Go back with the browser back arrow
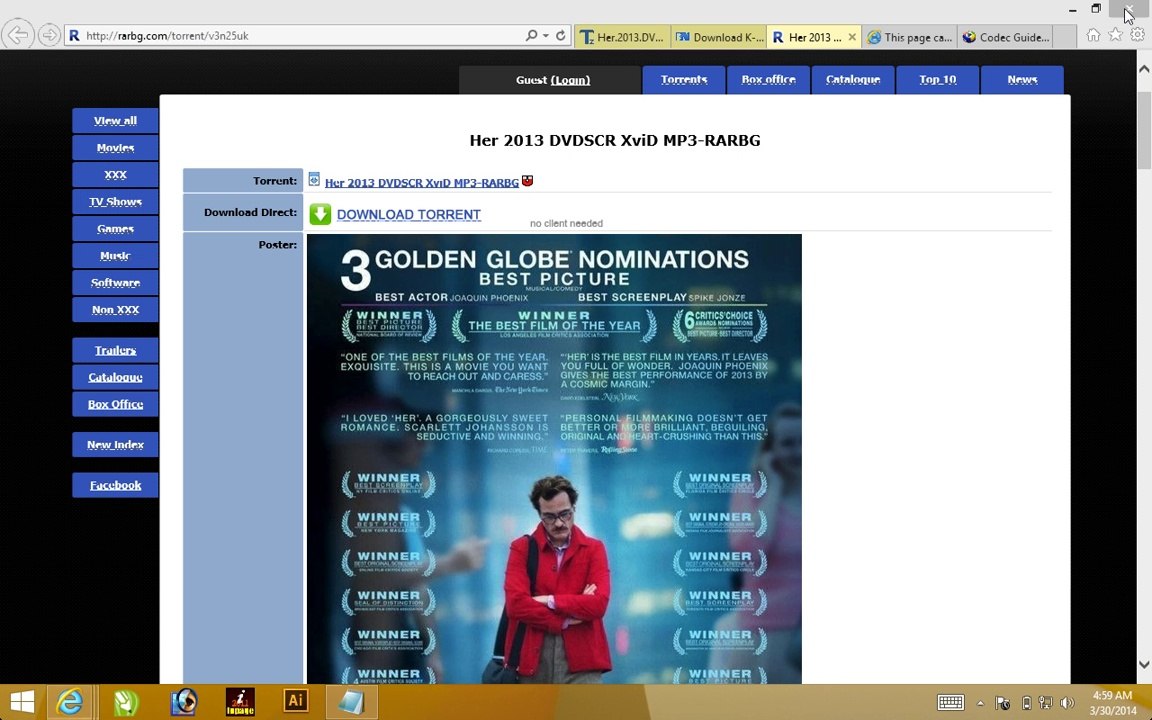This screenshot has width=1152, height=720. tap(18, 35)
